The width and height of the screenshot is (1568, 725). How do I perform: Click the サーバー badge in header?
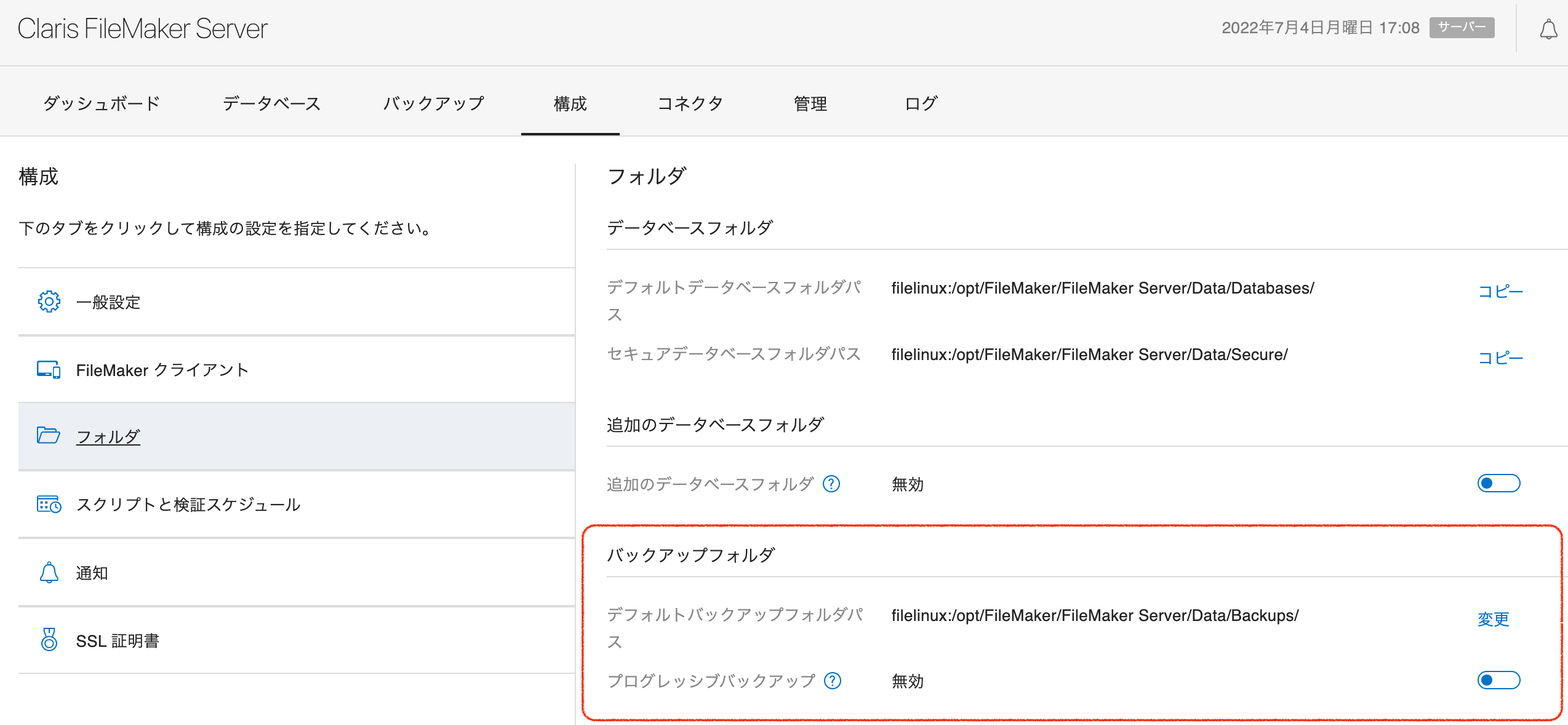point(1462,28)
